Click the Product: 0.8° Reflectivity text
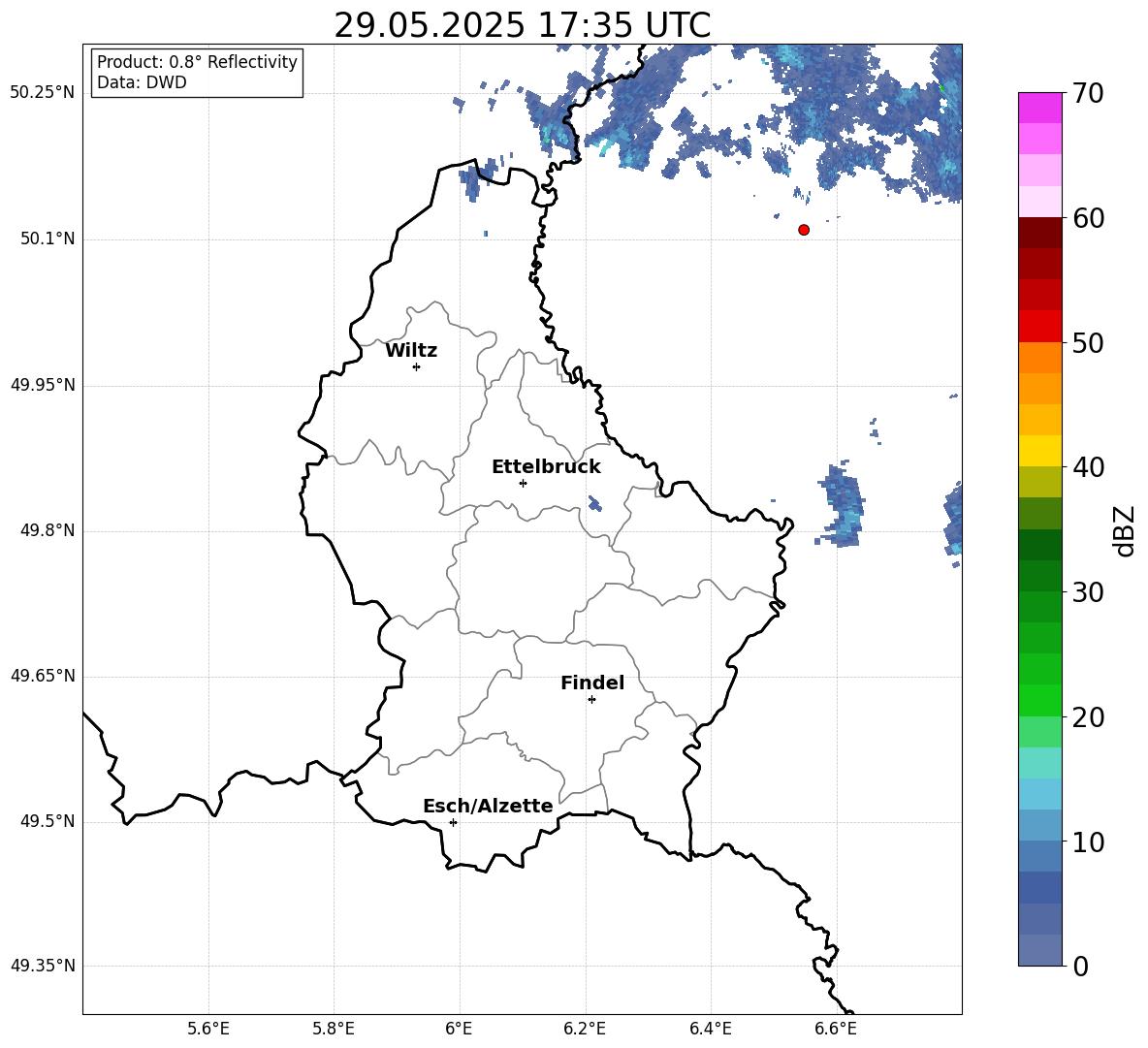The height and width of the screenshot is (1048, 1148). (197, 62)
